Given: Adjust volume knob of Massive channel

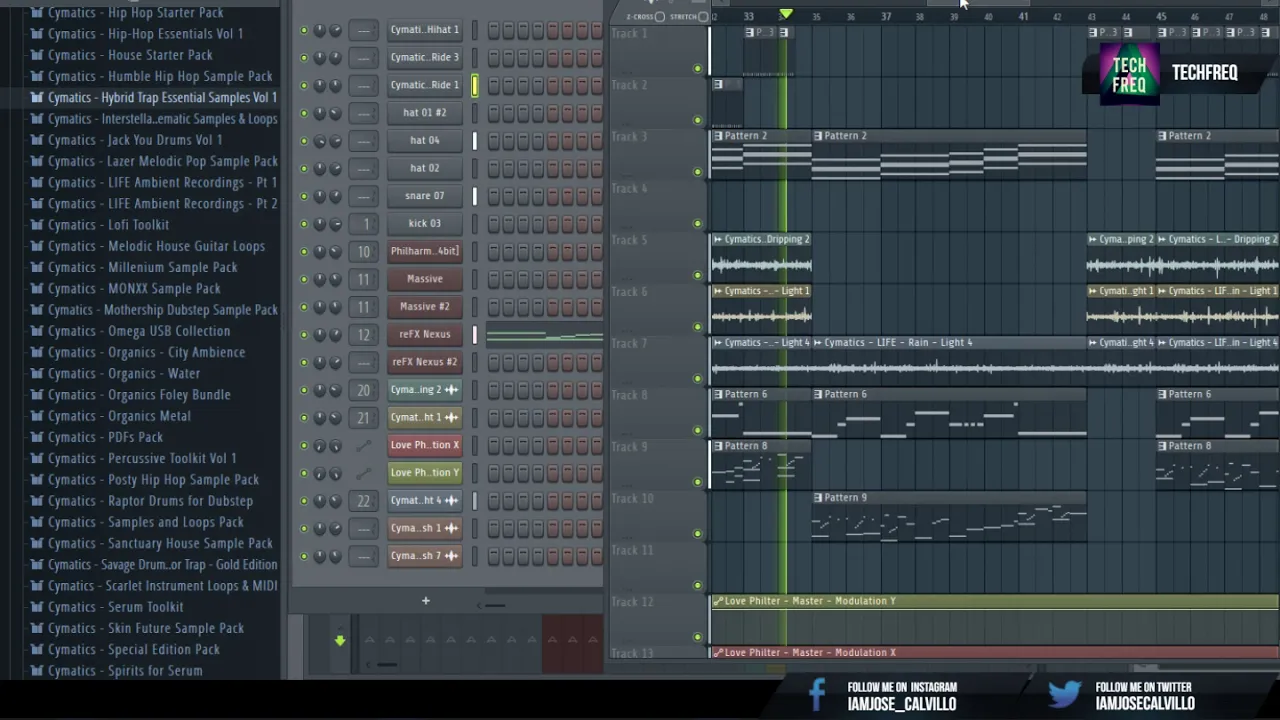Looking at the screenshot, I should click(335, 279).
